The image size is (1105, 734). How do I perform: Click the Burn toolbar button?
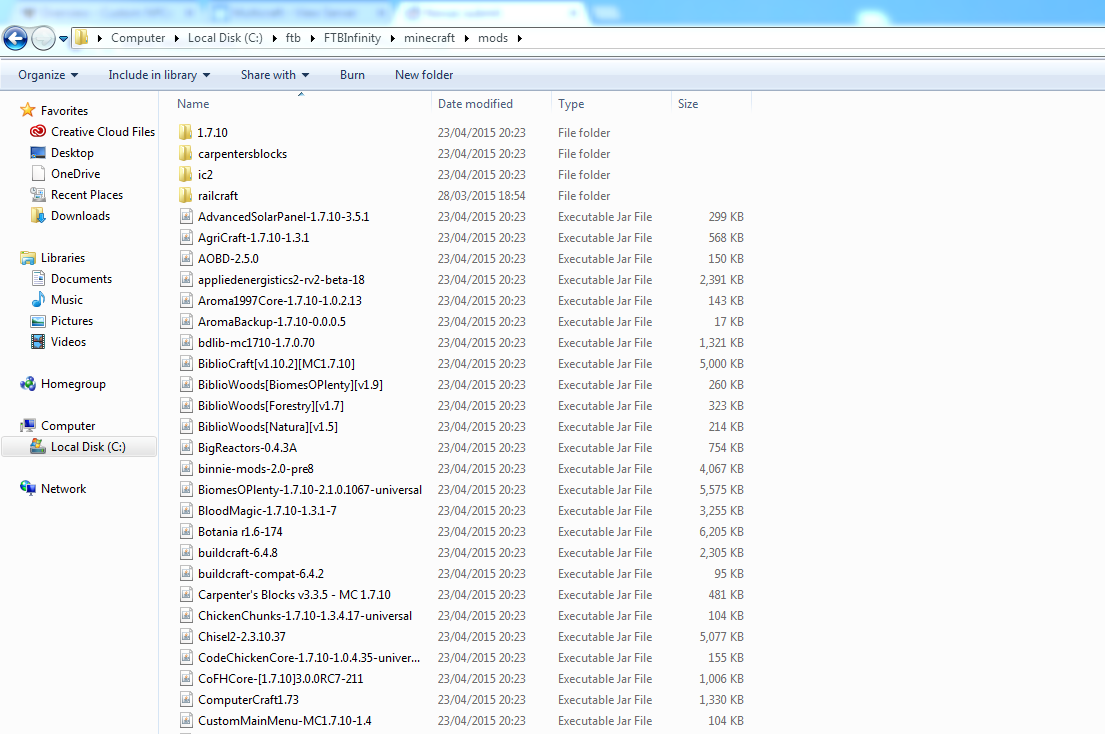click(x=352, y=75)
